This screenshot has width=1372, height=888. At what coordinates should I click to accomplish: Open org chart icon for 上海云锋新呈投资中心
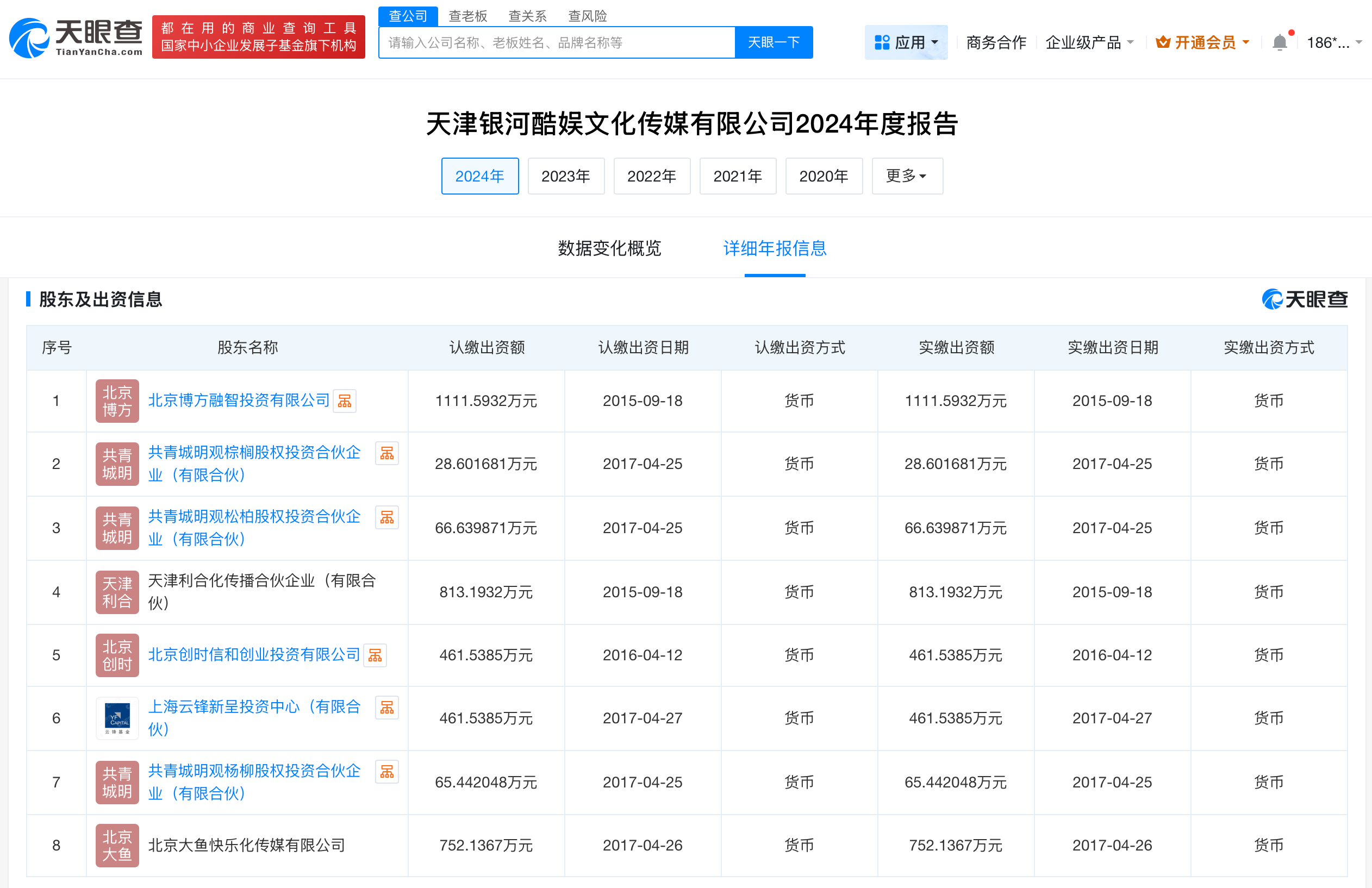coord(387,707)
